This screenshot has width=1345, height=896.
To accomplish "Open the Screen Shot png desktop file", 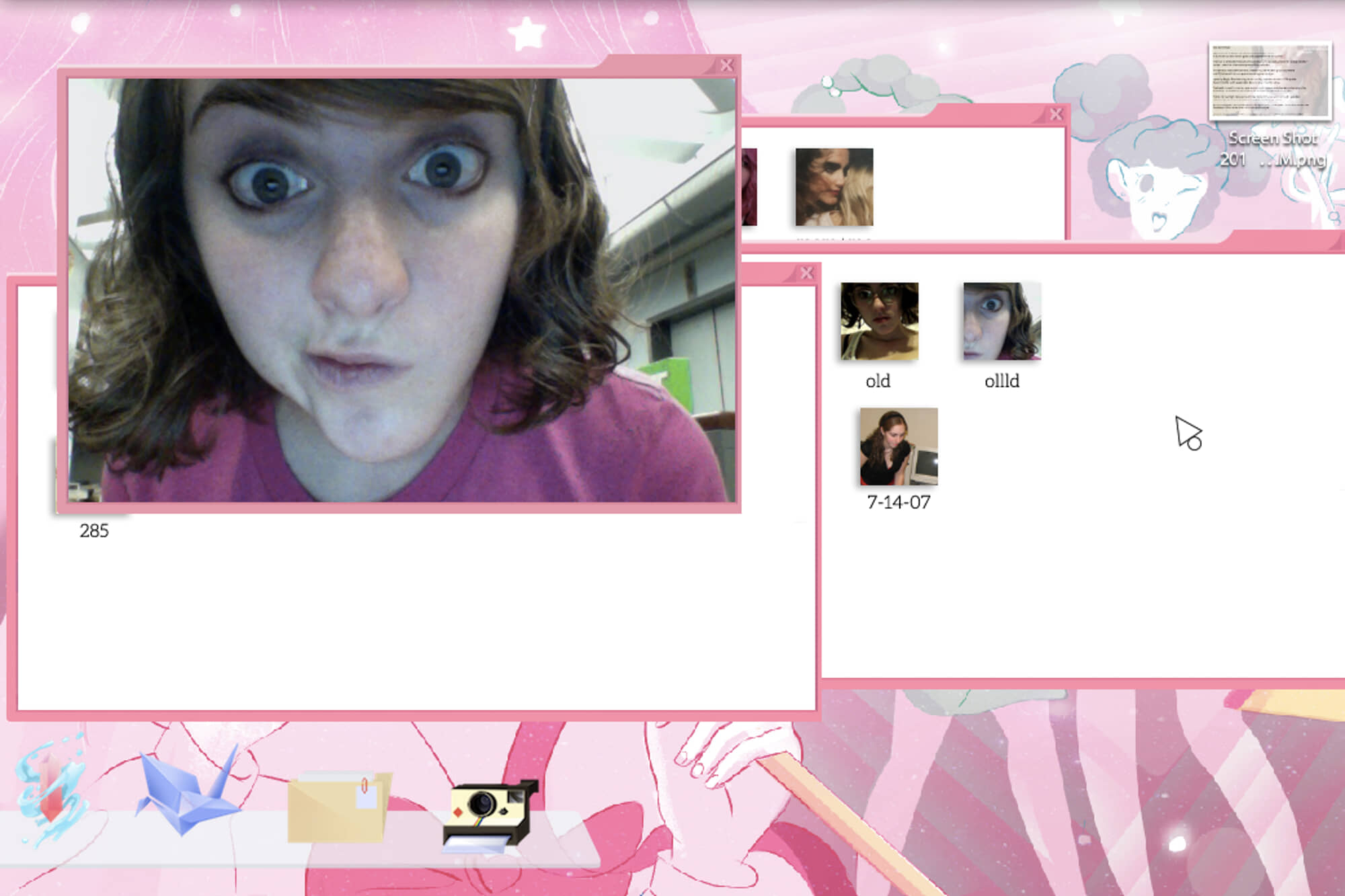I will click(x=1270, y=81).
